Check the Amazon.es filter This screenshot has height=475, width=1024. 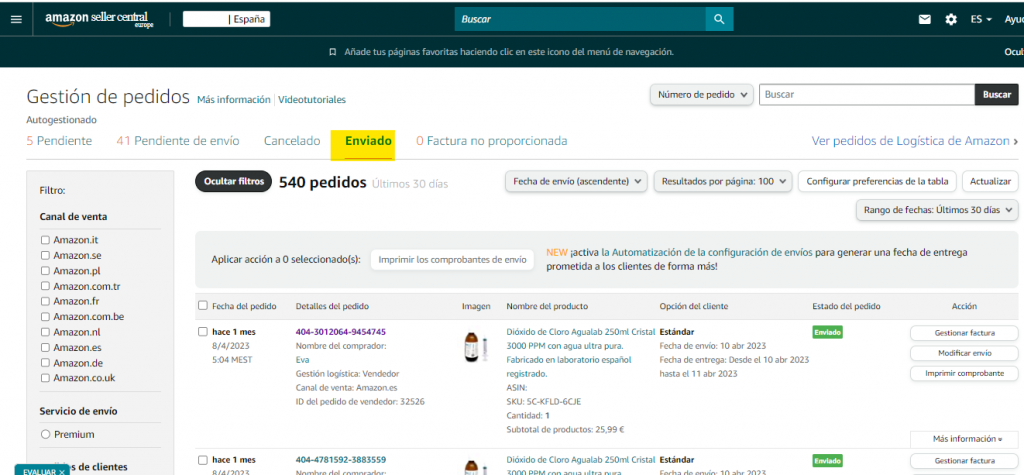(45, 348)
